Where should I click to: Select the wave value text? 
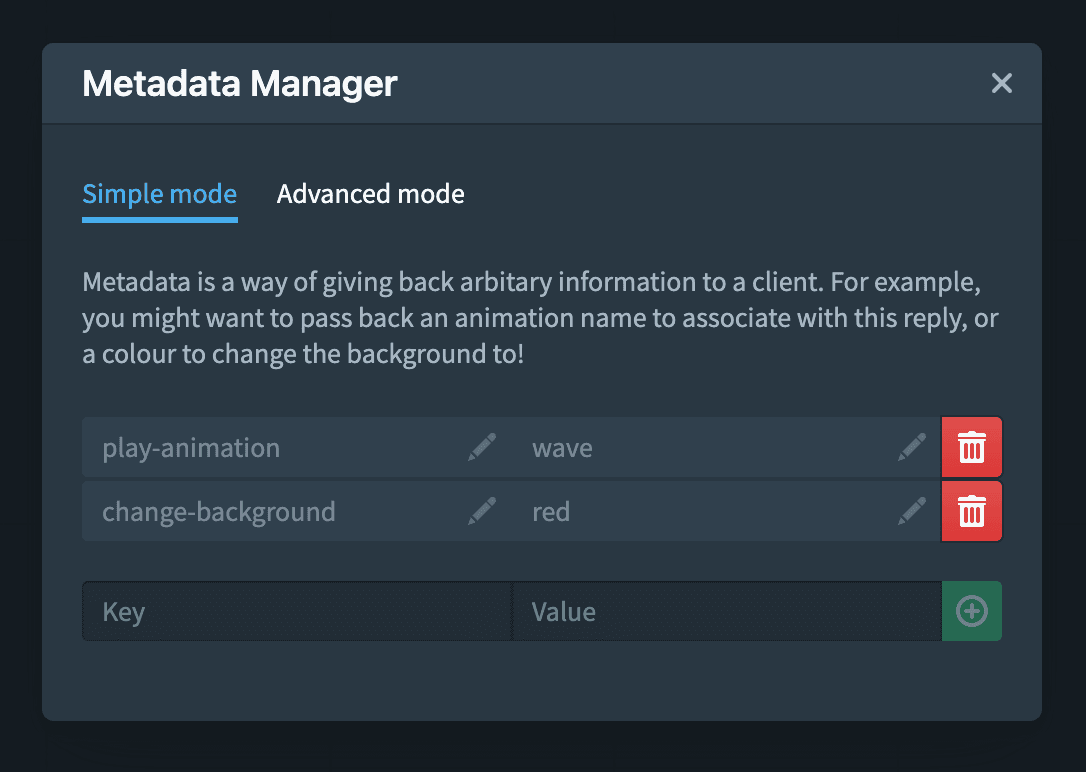coord(562,448)
